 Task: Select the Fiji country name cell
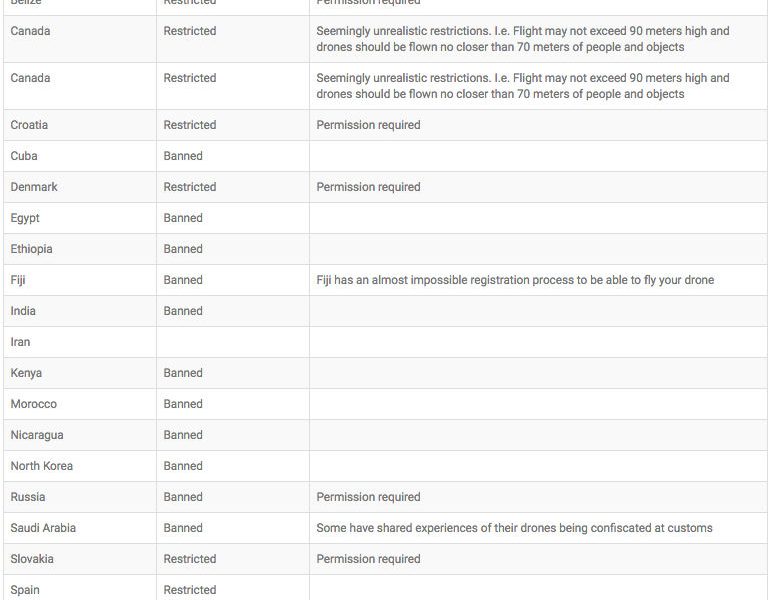tap(18, 280)
